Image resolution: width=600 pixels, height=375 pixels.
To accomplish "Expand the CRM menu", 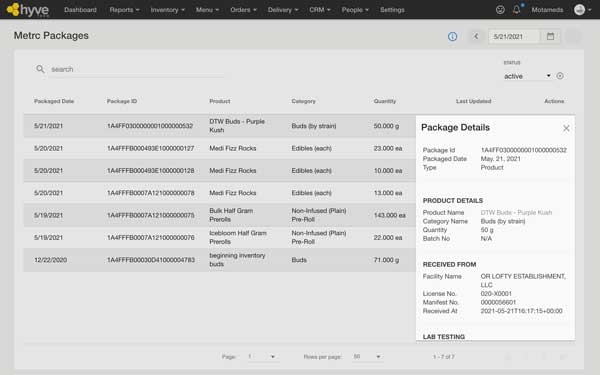I will pyautogui.click(x=320, y=10).
